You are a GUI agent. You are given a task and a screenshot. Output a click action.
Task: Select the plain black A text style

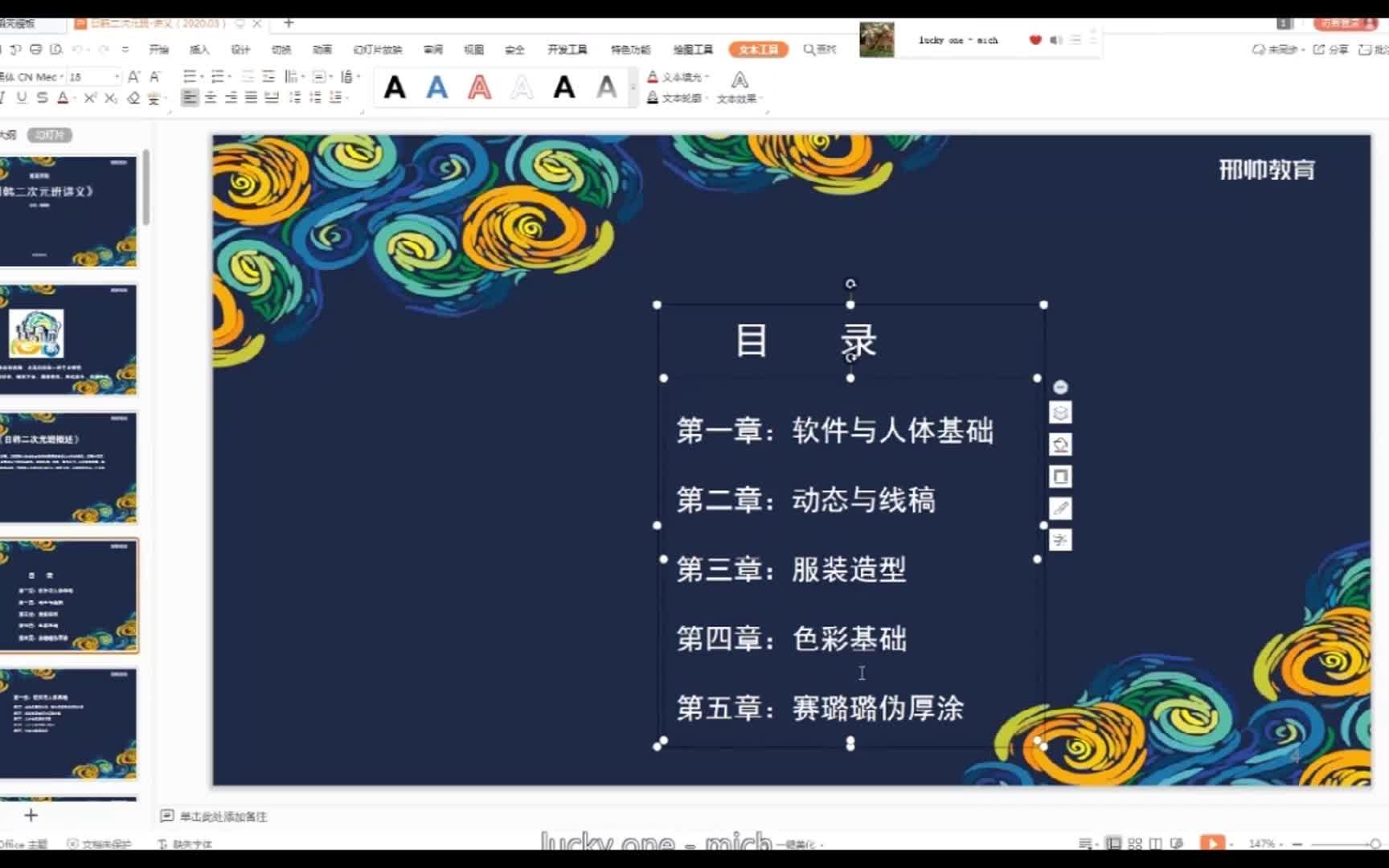coord(395,87)
